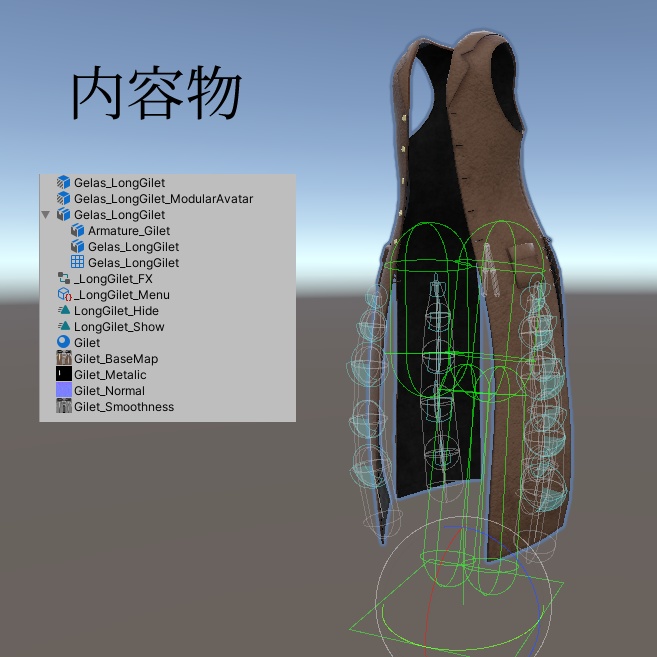Select the Gelas_LongGilet child item below Armature_Gilet
657x657 pixels.
coord(134,247)
